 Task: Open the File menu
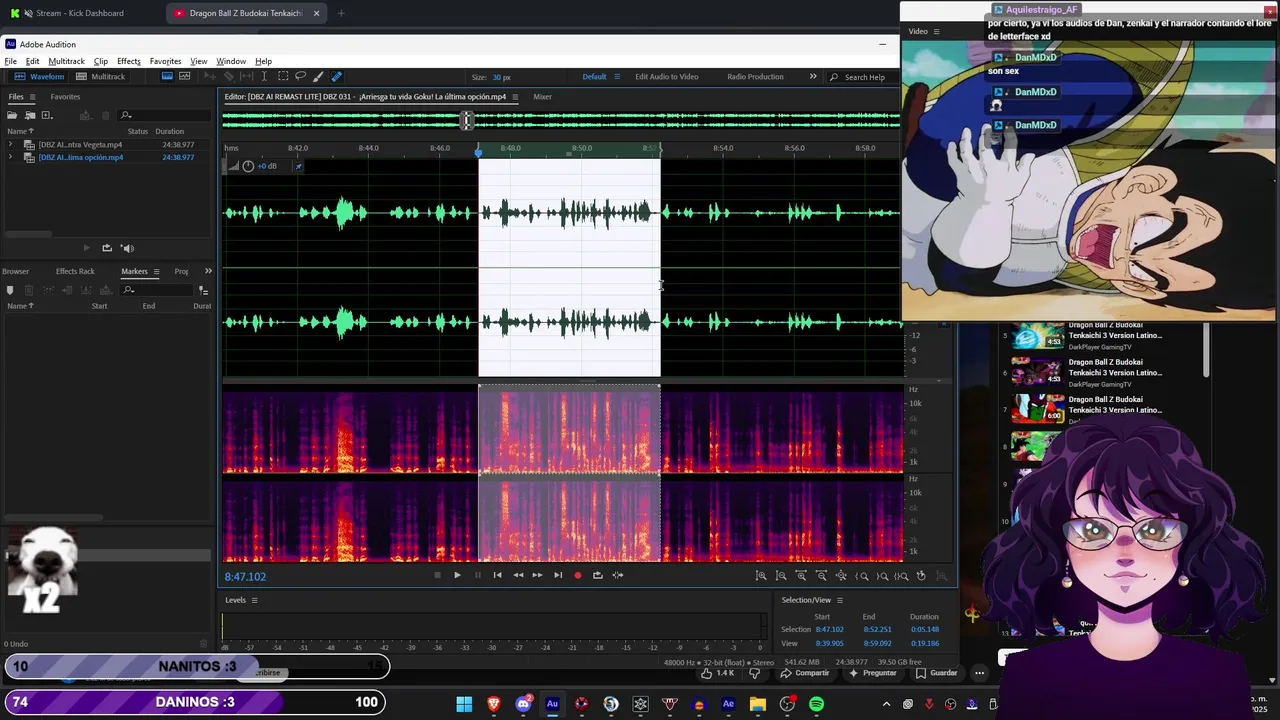10,62
